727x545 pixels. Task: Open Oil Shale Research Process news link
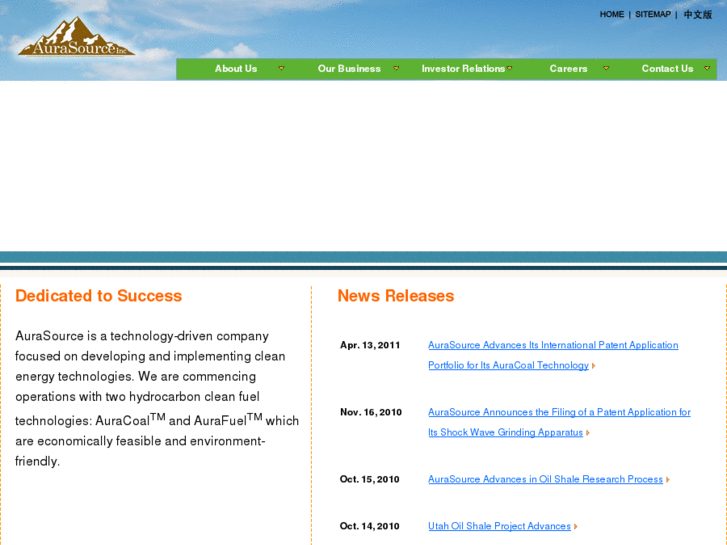click(x=545, y=479)
